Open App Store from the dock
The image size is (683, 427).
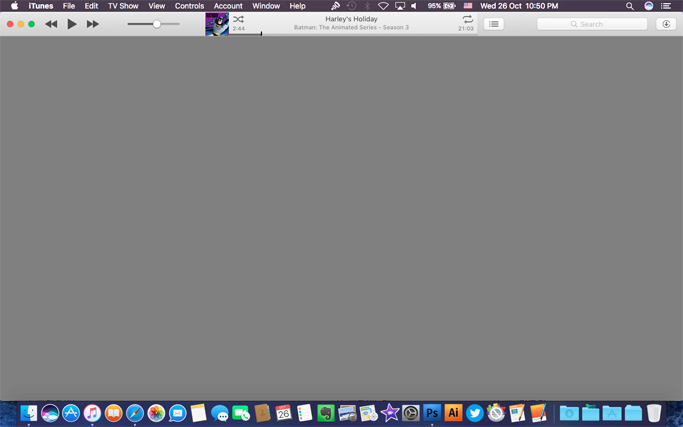click(71, 413)
